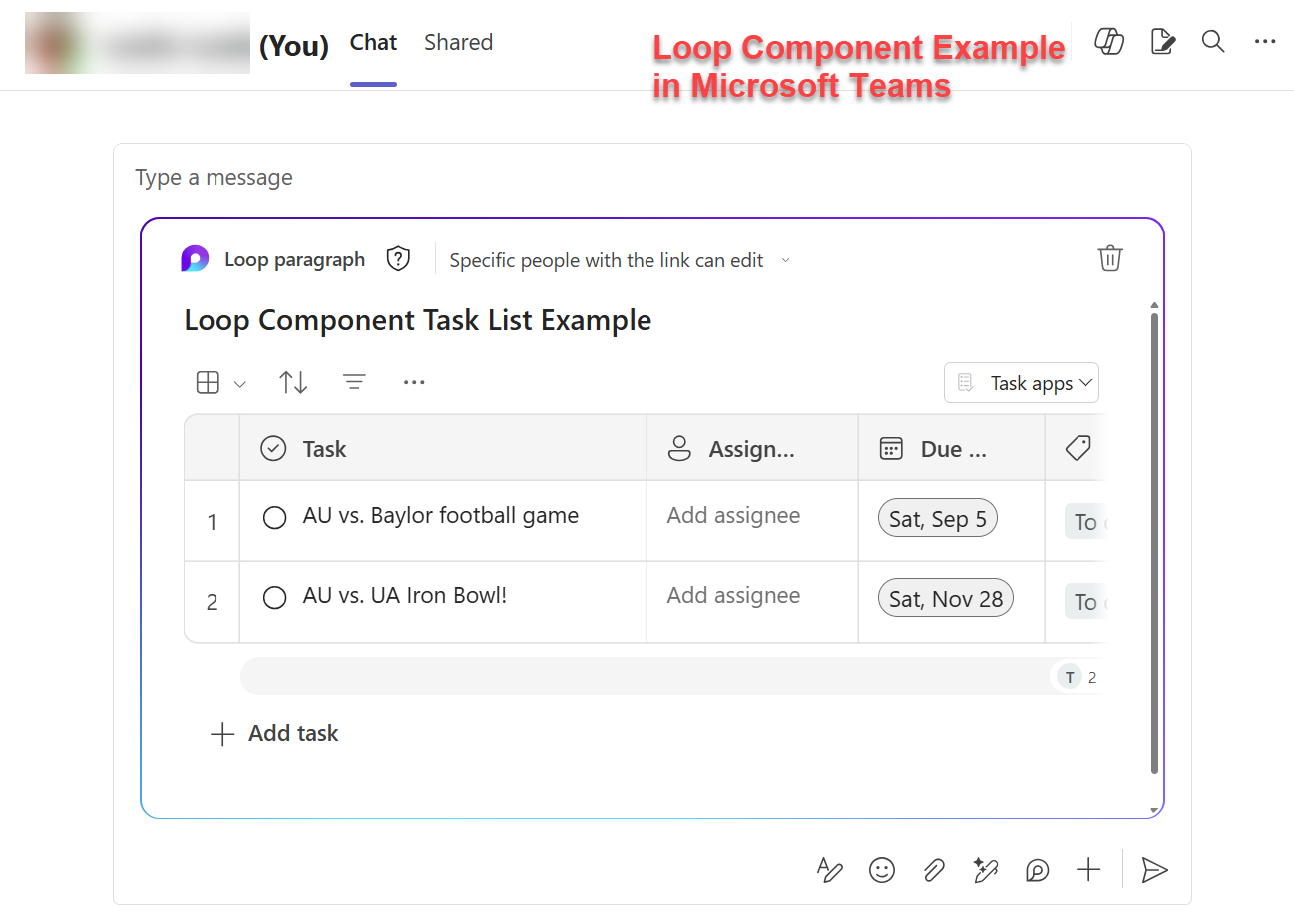The width and height of the screenshot is (1294, 924).
Task: Mark AU vs. UA Iron Bowl! complete
Action: tap(274, 597)
